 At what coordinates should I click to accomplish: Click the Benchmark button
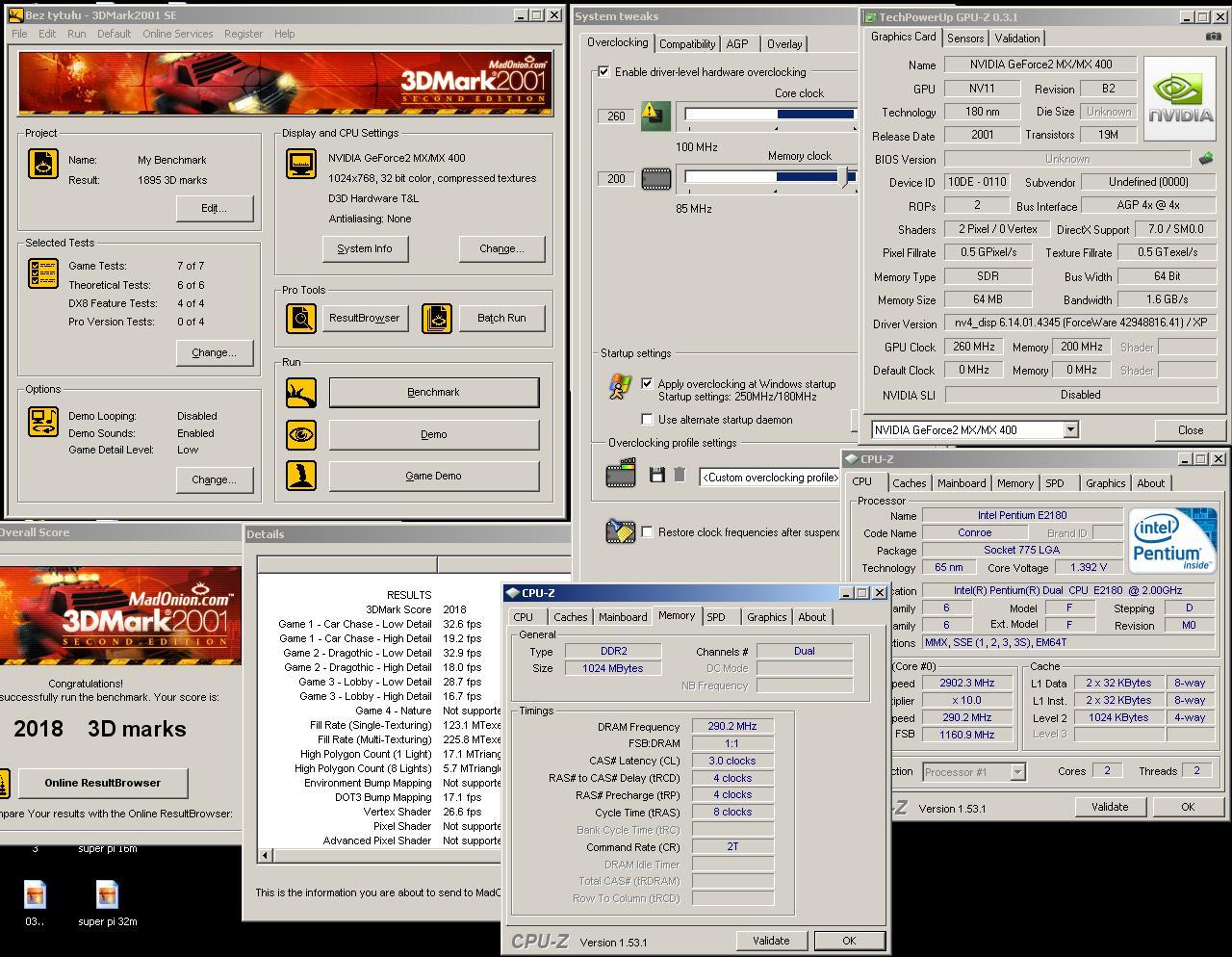(434, 392)
